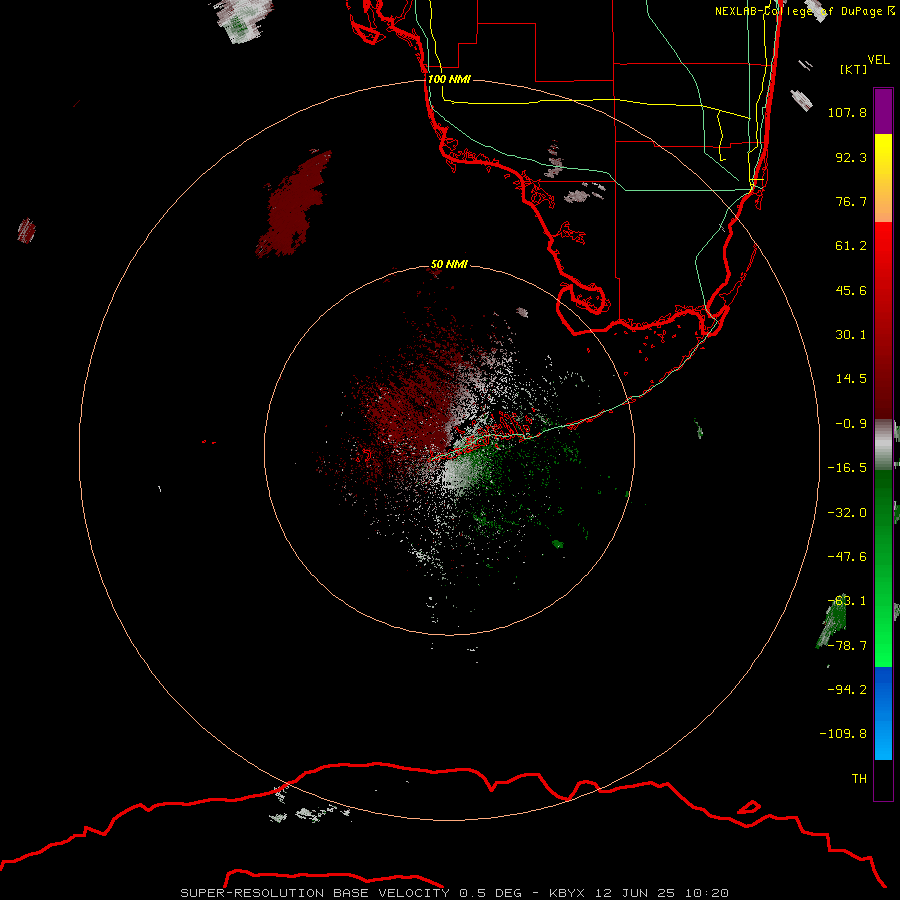
Task: Click the blue segment of velocity color bar
Action: [883, 713]
